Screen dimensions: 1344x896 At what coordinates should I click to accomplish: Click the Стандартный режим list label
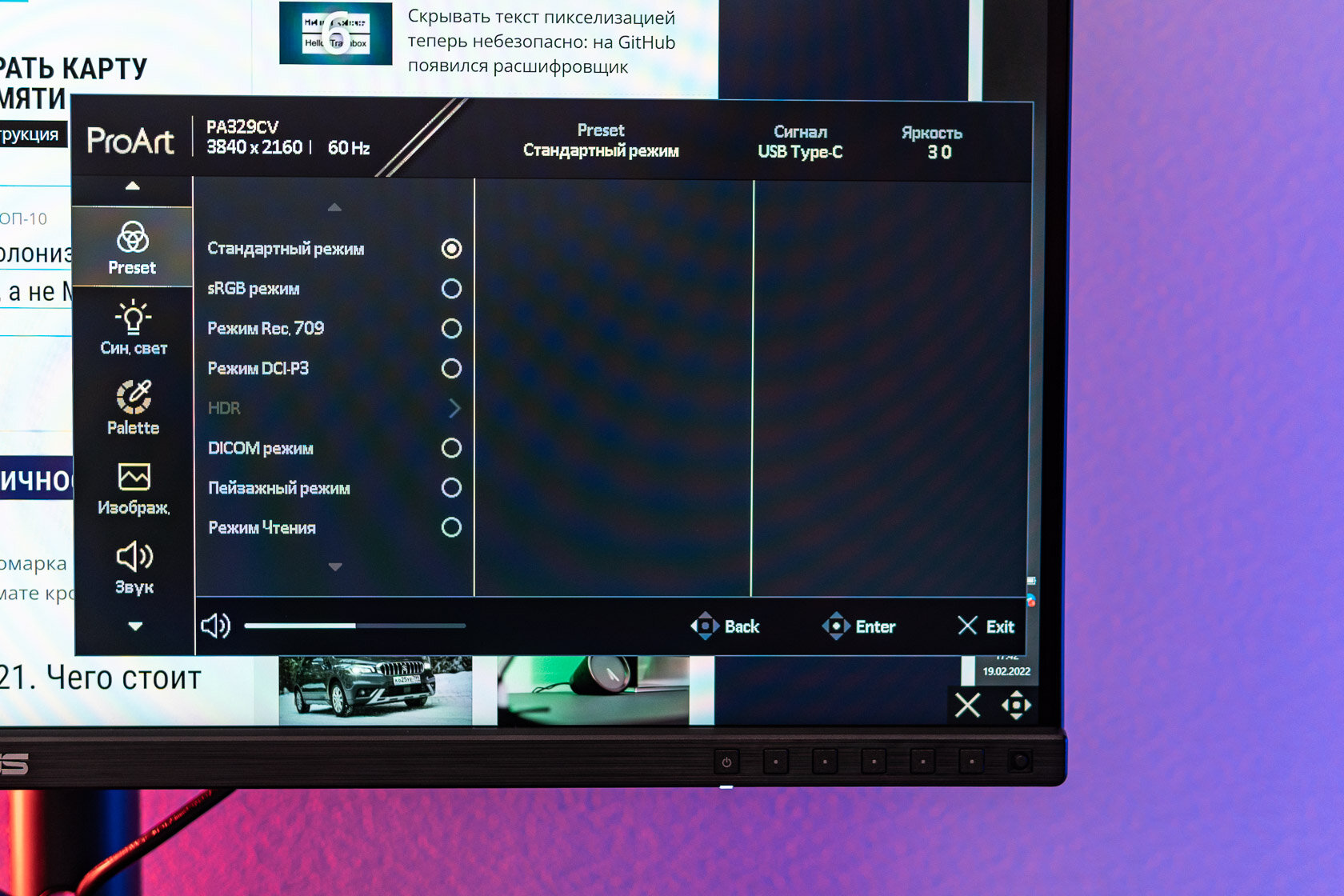[286, 249]
